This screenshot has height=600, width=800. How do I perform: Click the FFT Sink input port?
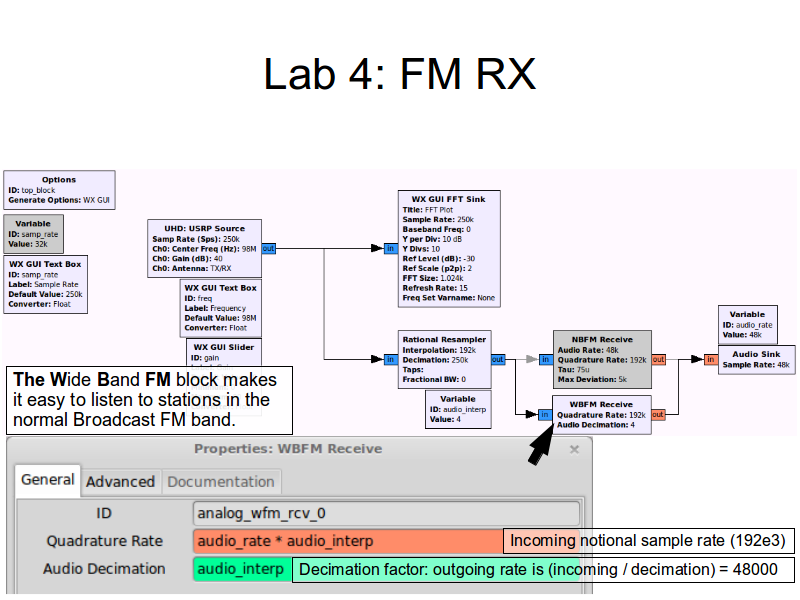pos(390,248)
